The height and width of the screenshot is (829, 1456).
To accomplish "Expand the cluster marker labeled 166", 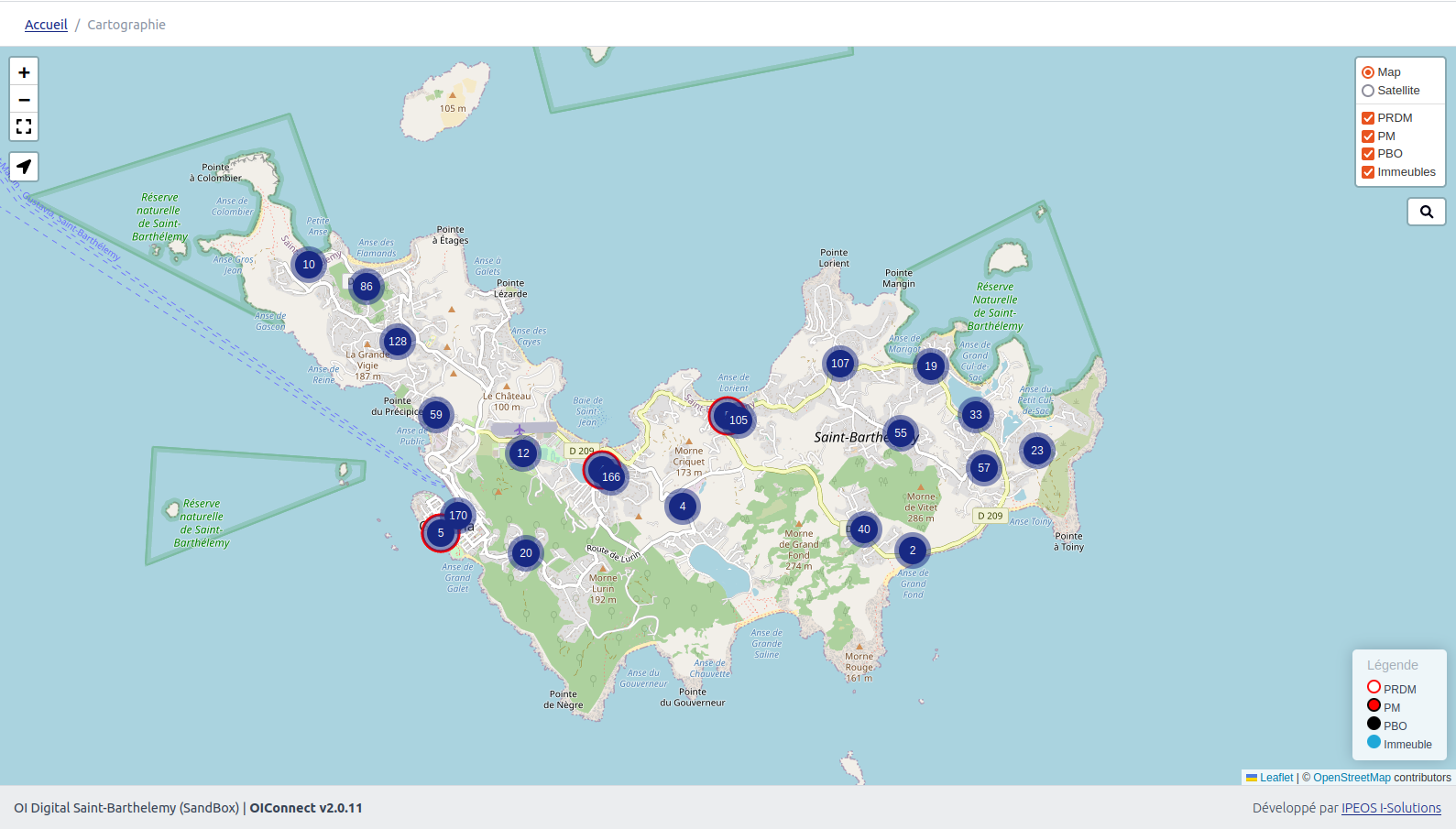I will click(611, 477).
